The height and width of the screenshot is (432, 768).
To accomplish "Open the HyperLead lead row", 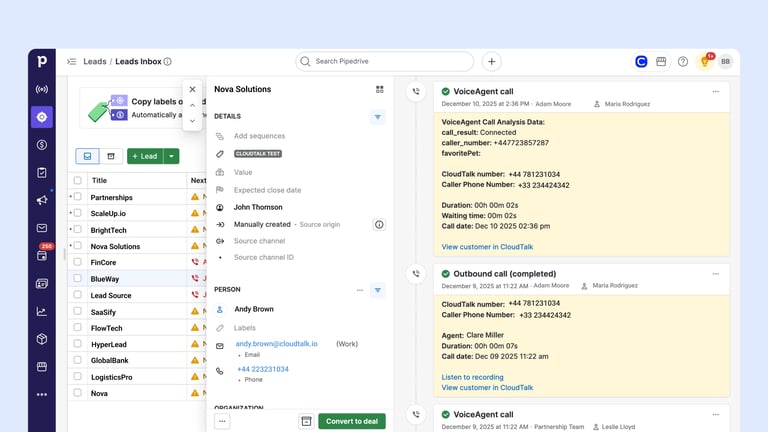I will pos(109,344).
